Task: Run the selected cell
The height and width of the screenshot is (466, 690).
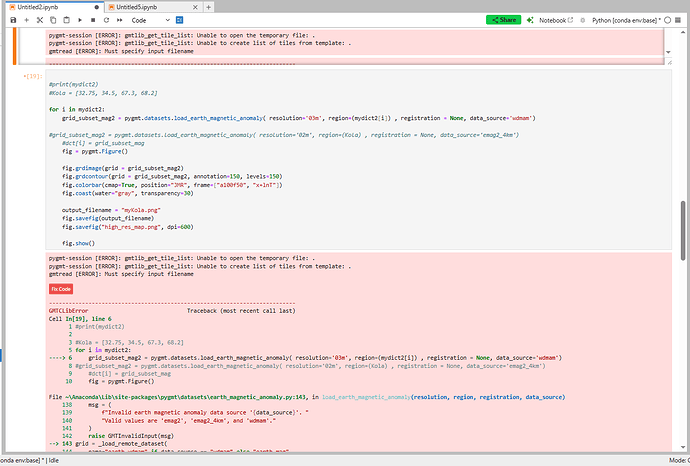Action: coord(79,20)
